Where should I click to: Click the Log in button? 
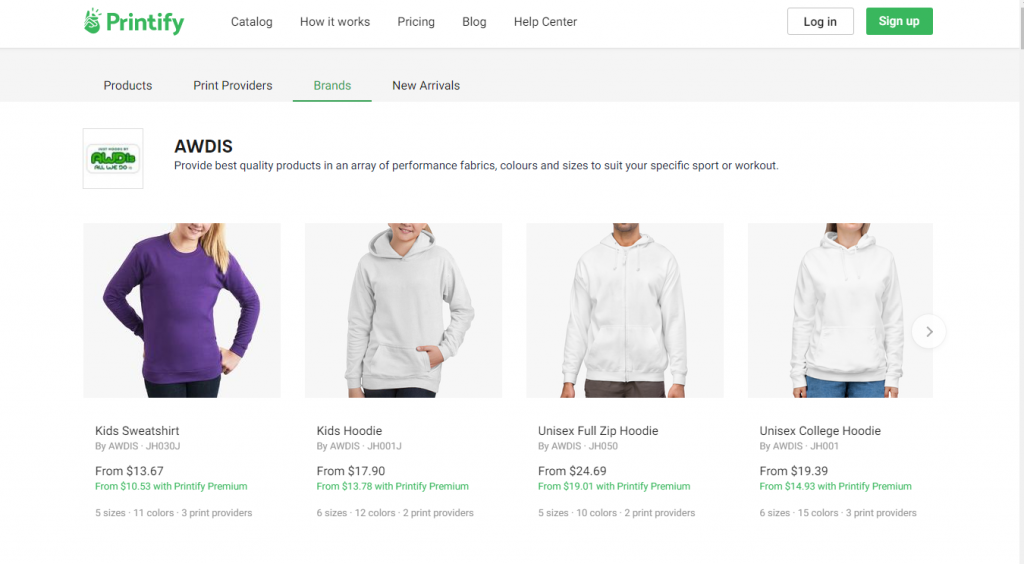coord(820,22)
